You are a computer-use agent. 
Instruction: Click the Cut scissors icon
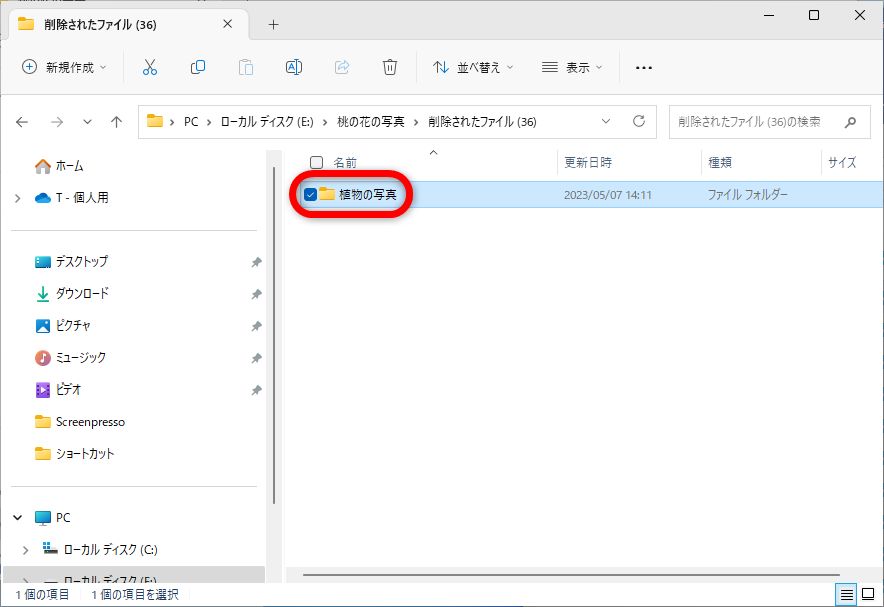pos(150,67)
